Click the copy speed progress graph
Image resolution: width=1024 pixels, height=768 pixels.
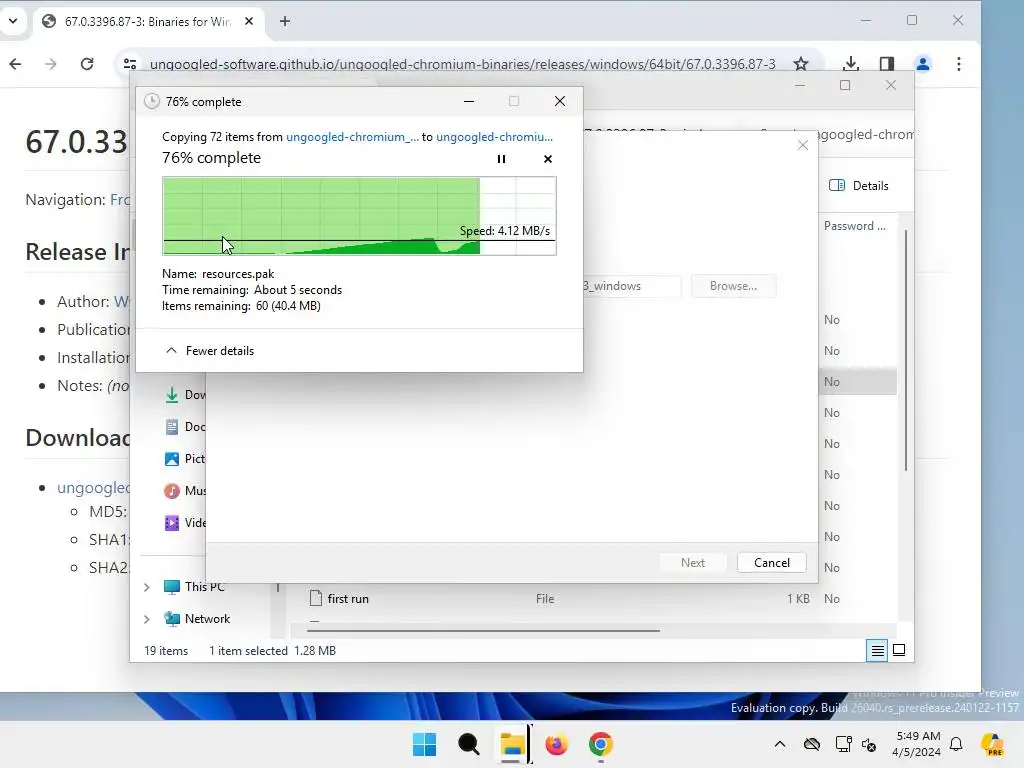point(359,216)
